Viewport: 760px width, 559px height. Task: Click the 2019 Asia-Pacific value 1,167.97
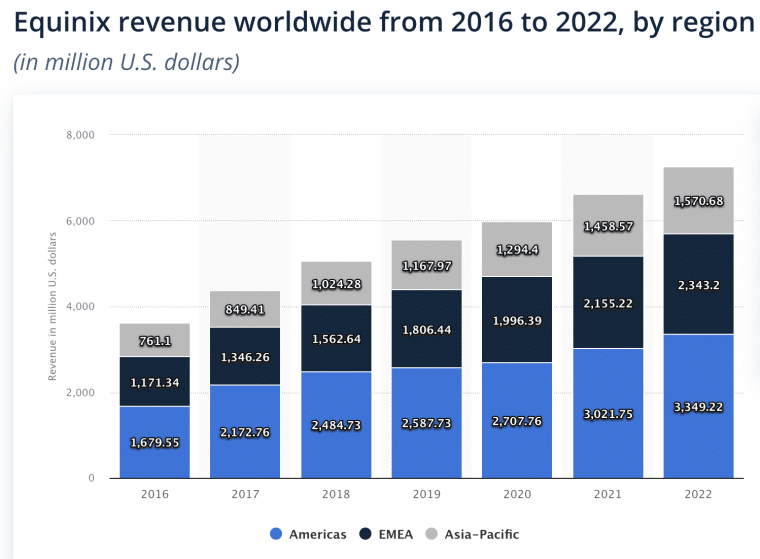click(427, 266)
